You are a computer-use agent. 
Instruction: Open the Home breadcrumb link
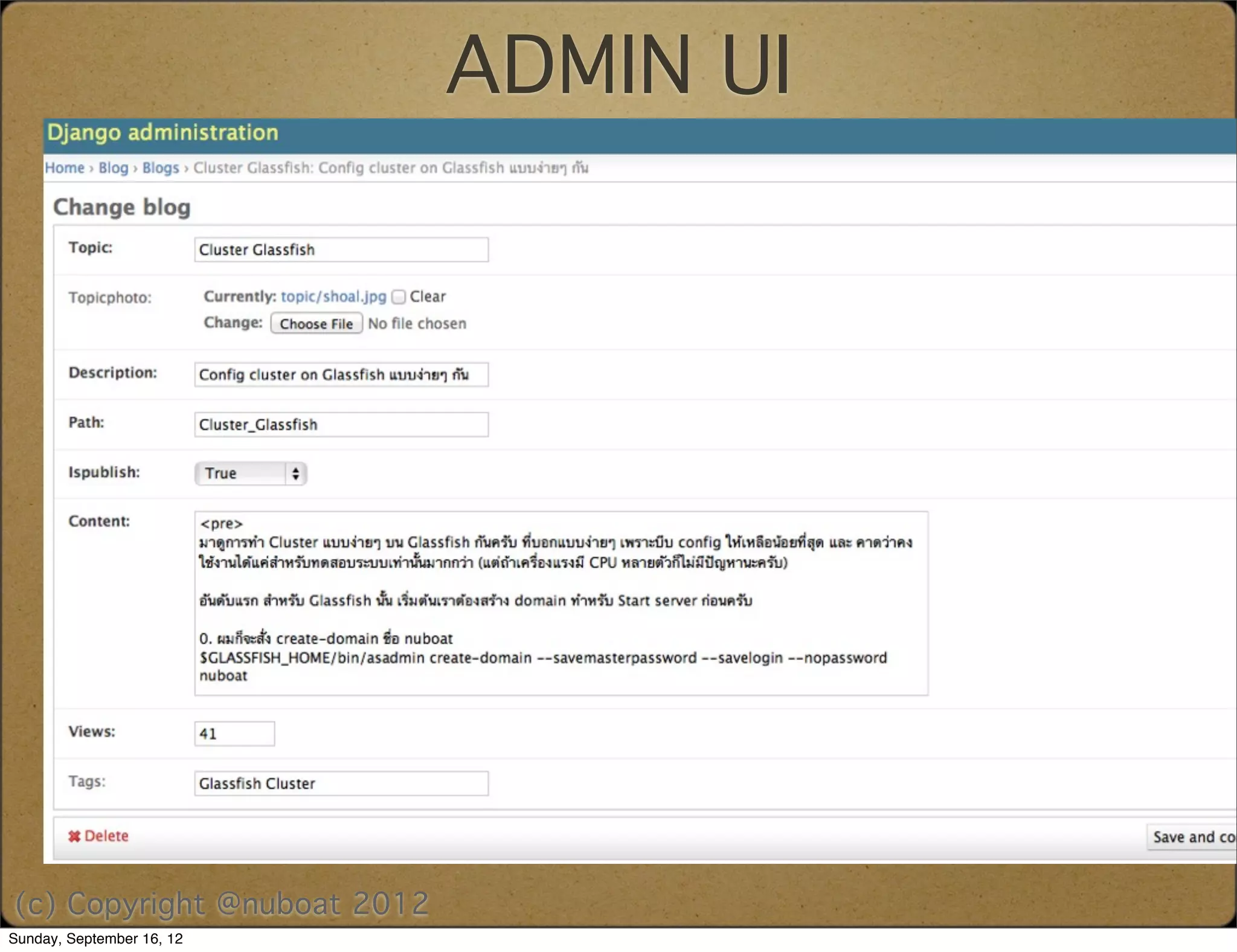pyautogui.click(x=65, y=168)
